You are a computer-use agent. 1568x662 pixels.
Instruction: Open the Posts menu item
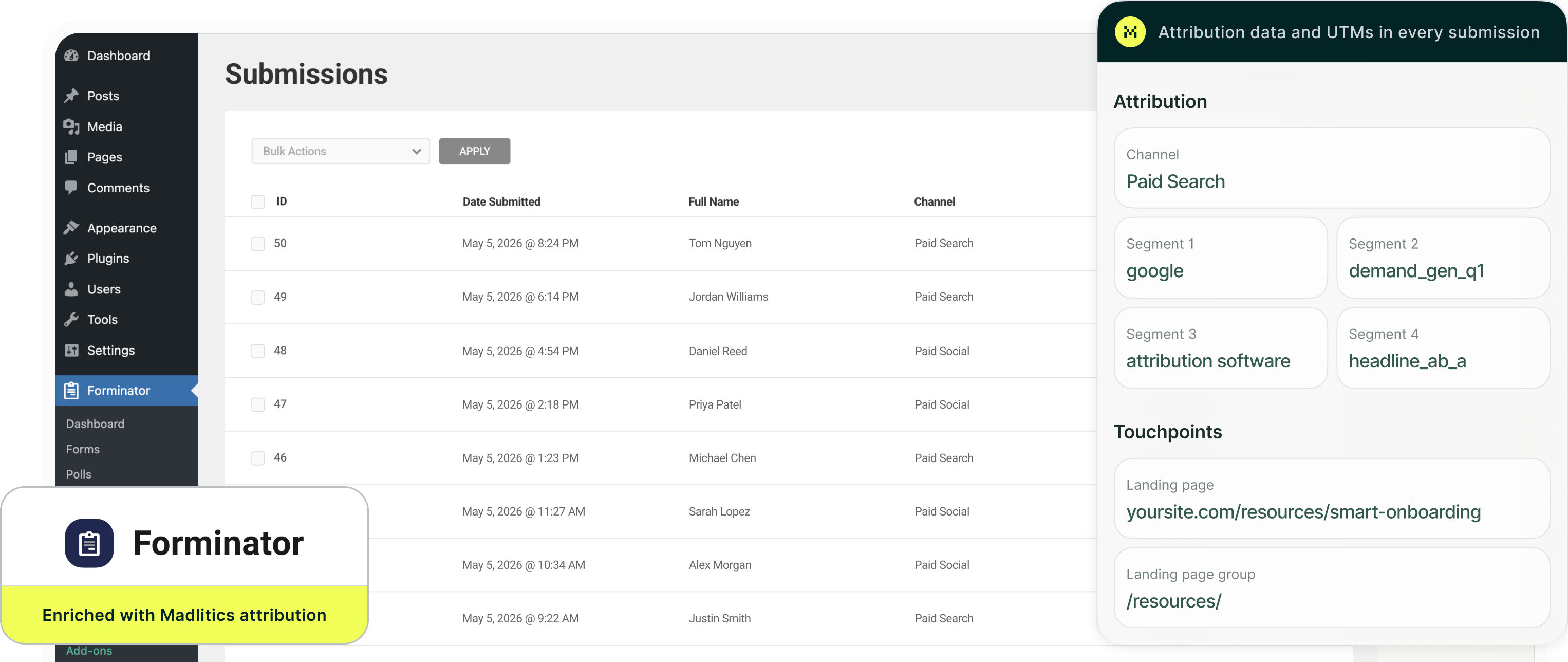click(126, 96)
